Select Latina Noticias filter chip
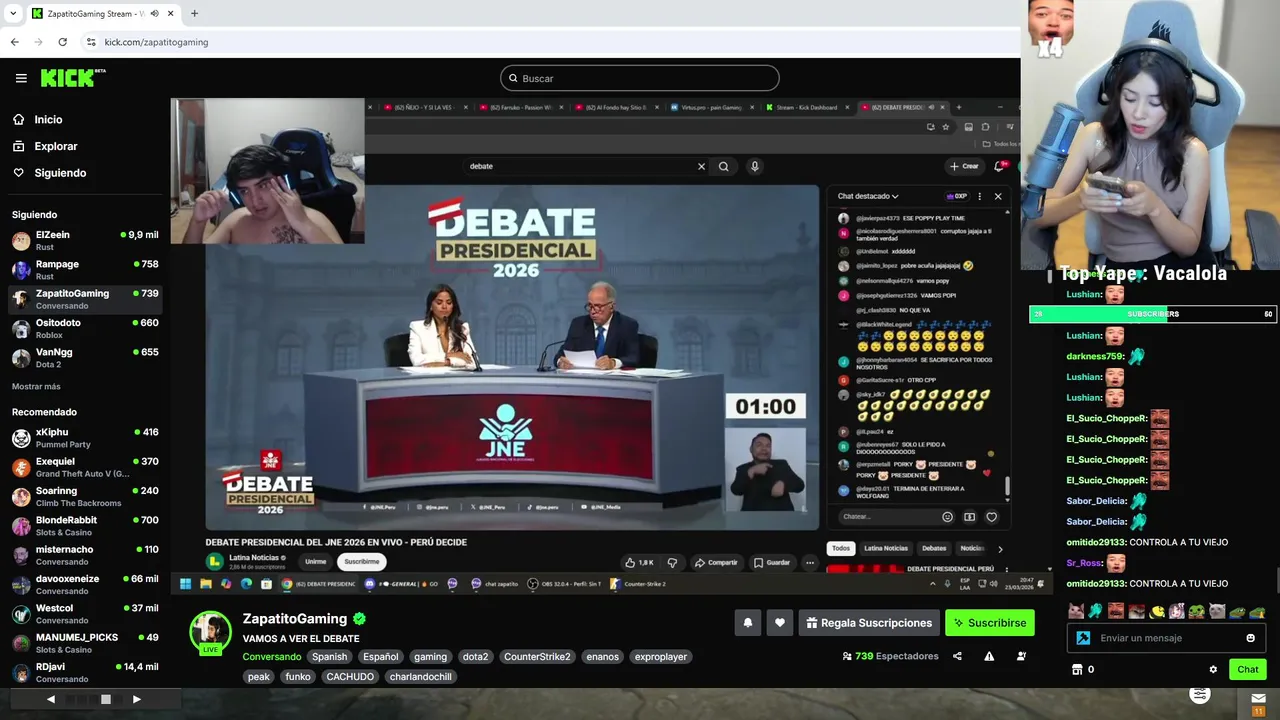The width and height of the screenshot is (1280, 720). pos(886,548)
